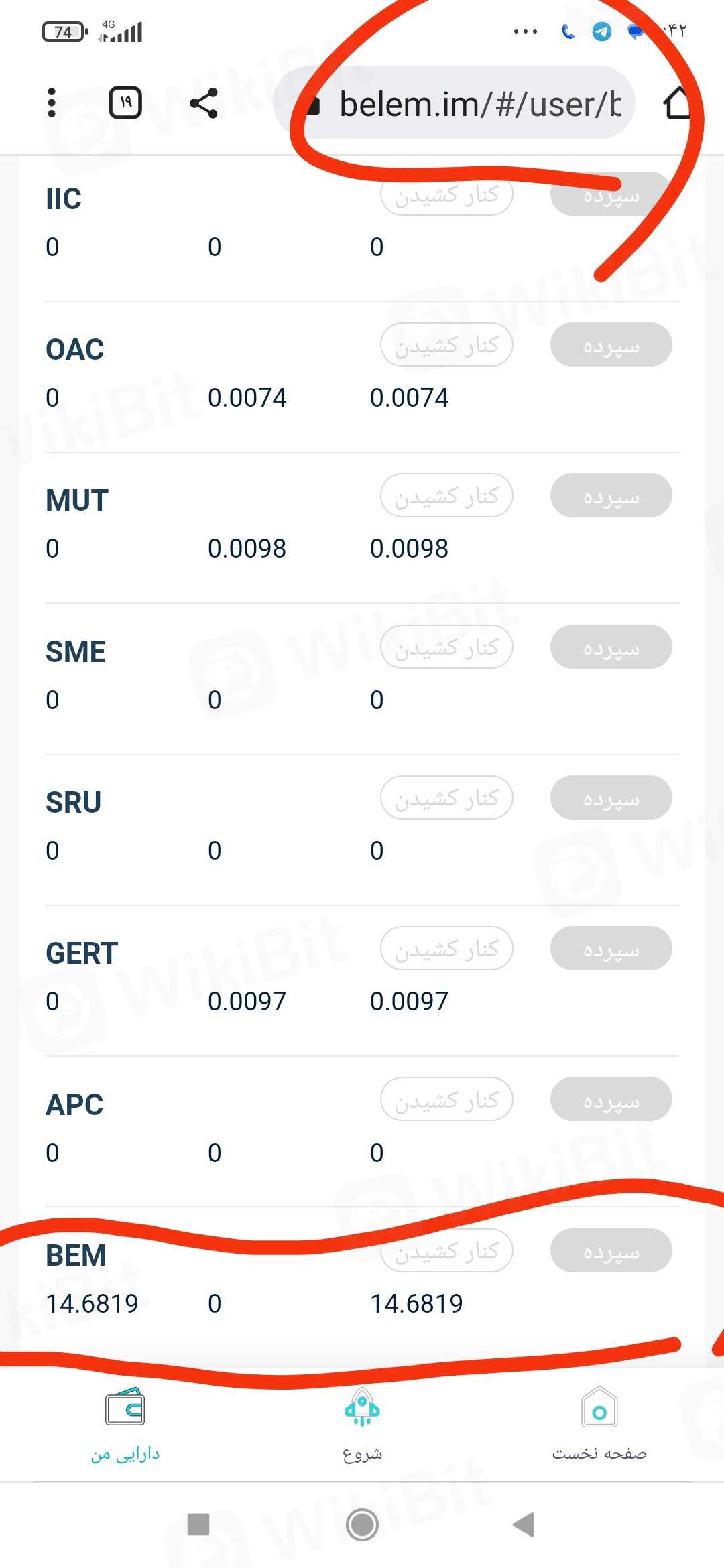Tap the withdraw button for SRU
The height and width of the screenshot is (1568, 724).
click(446, 798)
